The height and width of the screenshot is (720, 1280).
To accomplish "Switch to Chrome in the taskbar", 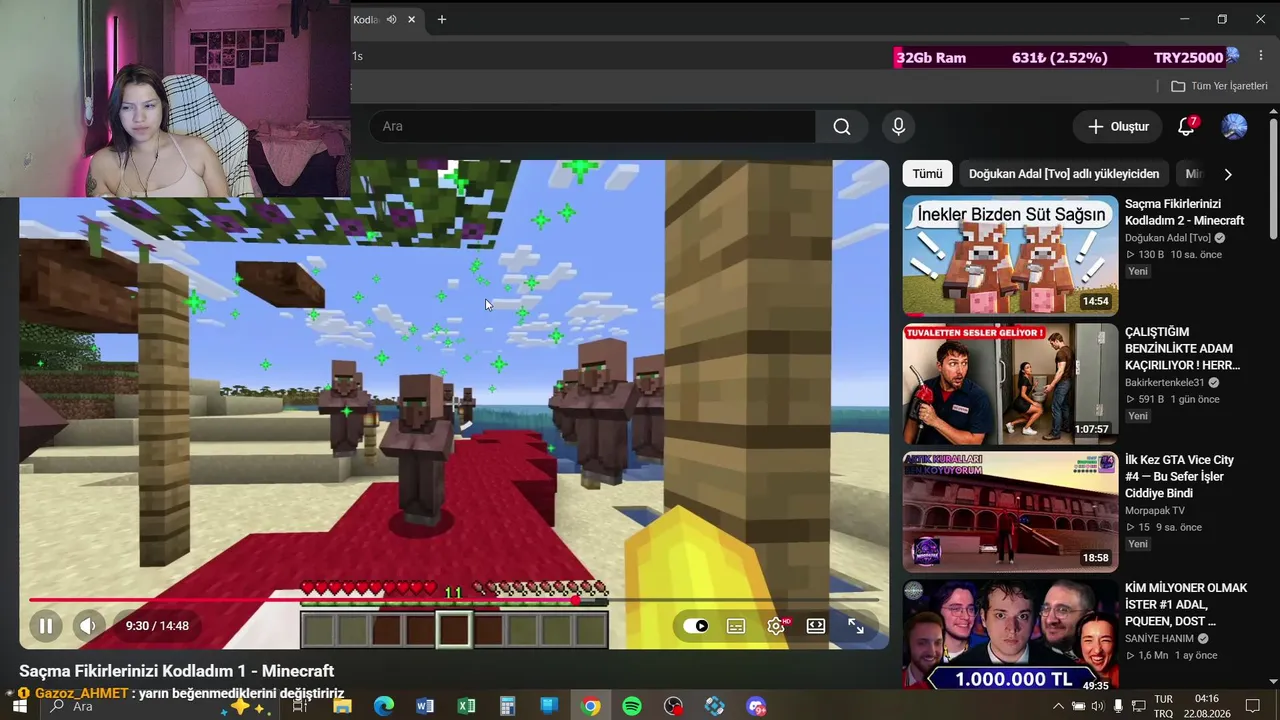I will pyautogui.click(x=591, y=706).
